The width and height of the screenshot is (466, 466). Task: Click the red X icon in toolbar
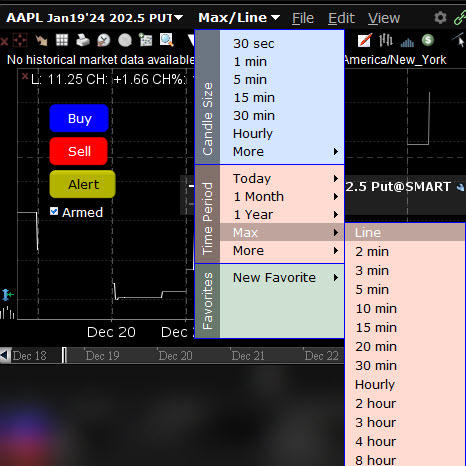pos(4,41)
